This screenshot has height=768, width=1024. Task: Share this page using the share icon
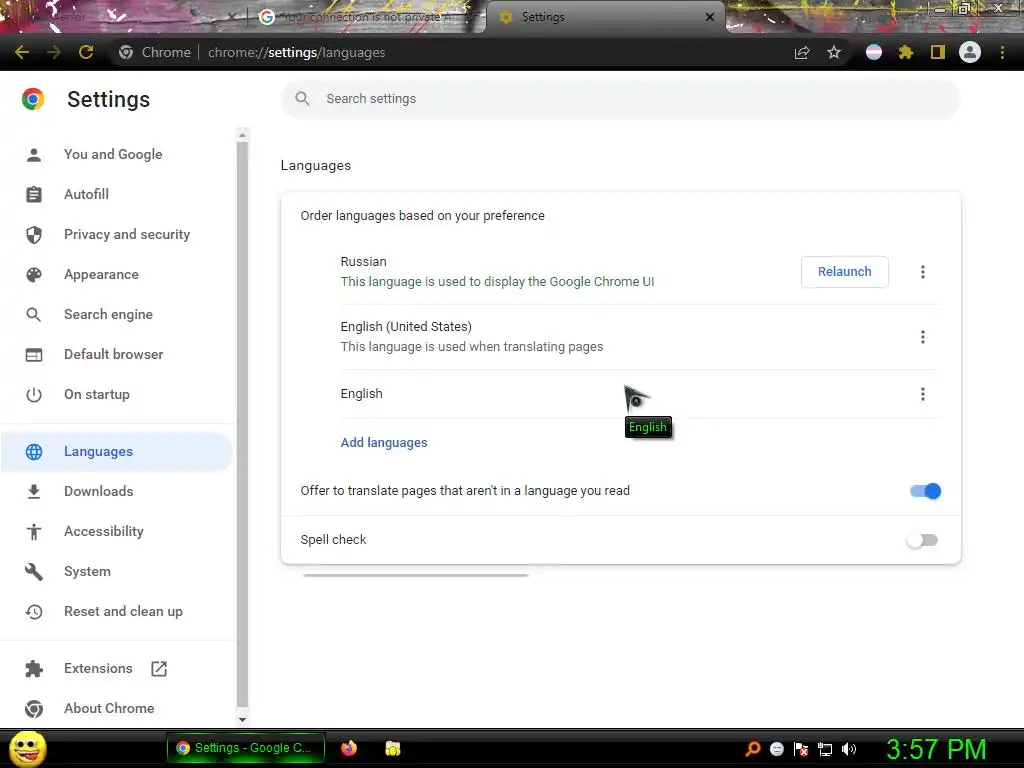[802, 52]
